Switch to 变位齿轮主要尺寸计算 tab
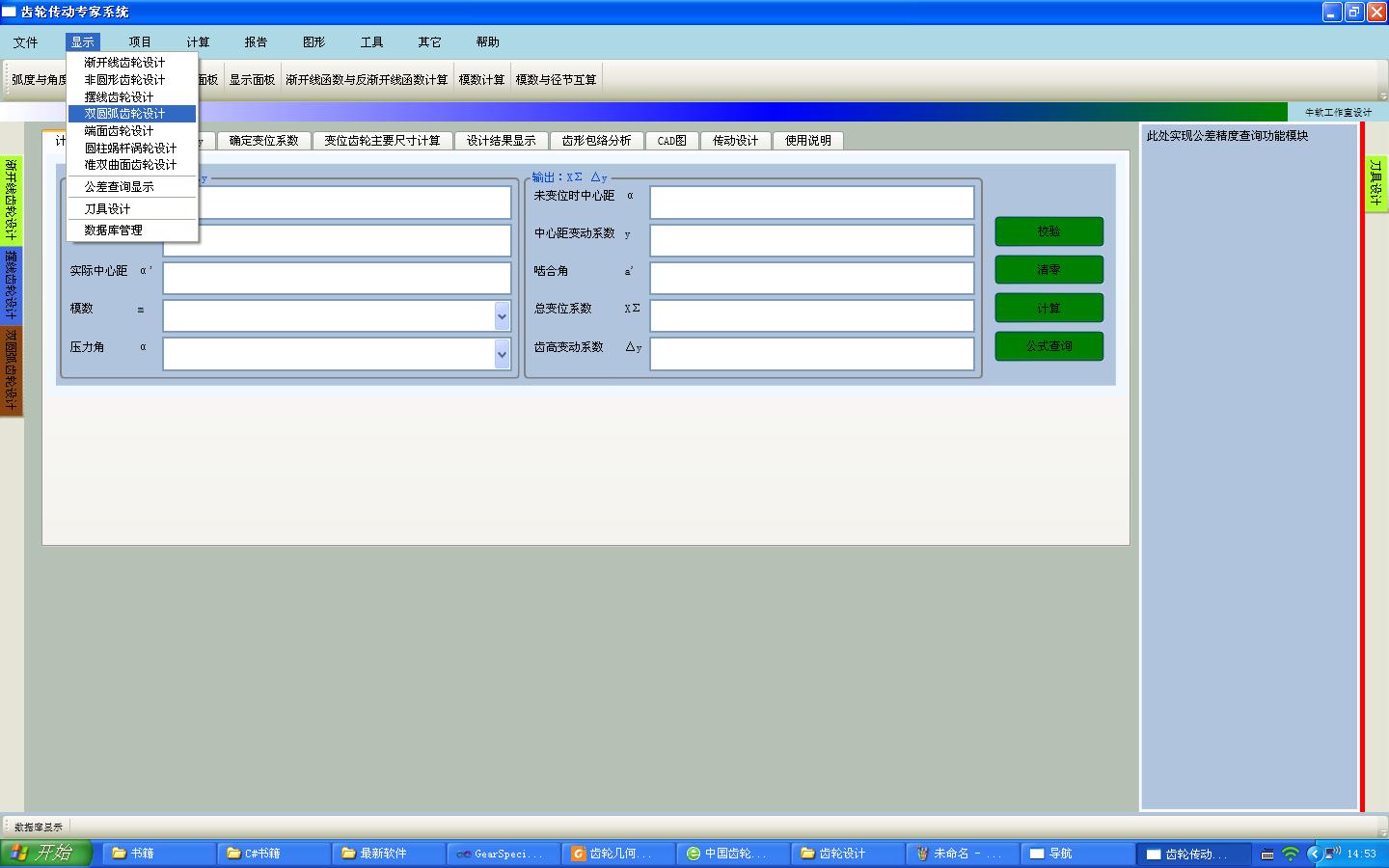The image size is (1389, 868). (382, 141)
